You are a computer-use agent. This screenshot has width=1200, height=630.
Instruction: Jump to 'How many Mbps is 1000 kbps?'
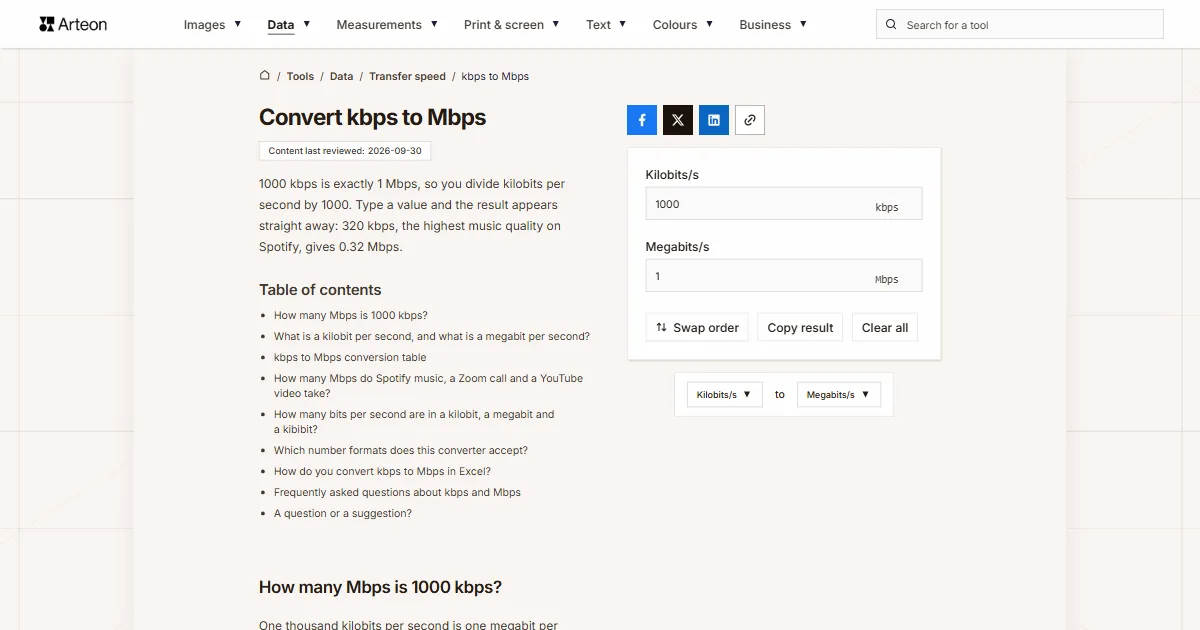[x=351, y=315]
